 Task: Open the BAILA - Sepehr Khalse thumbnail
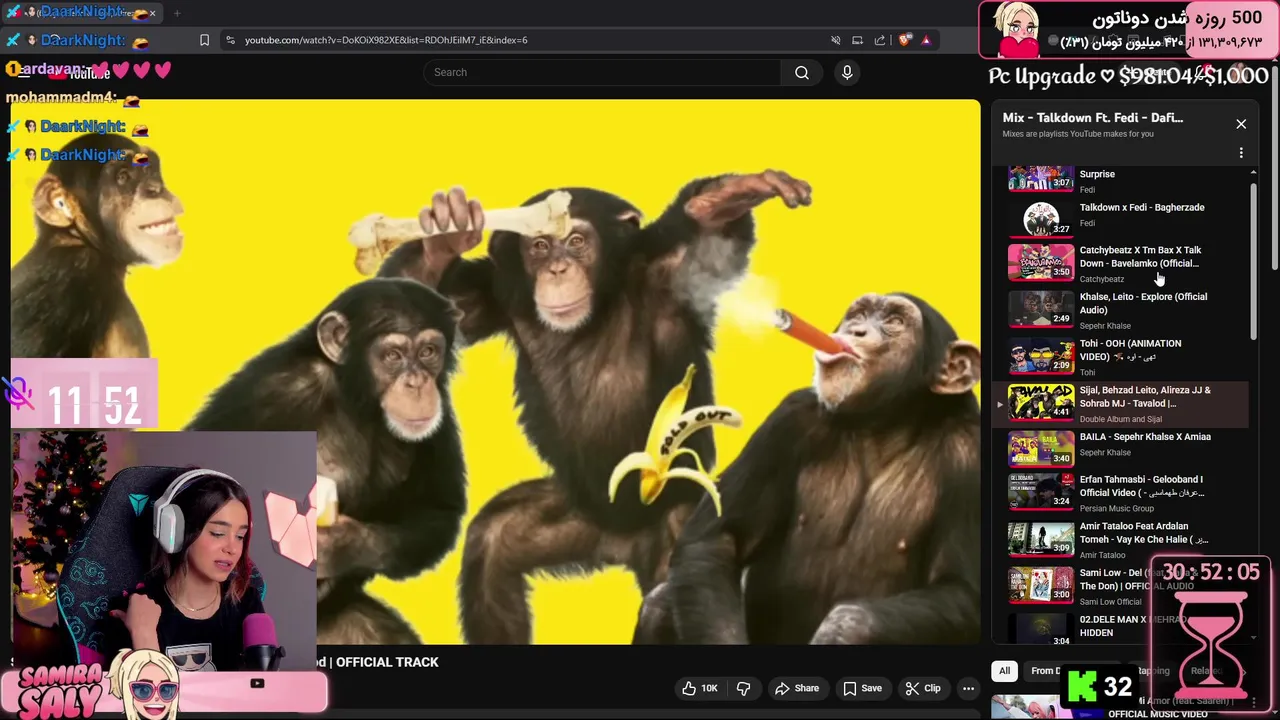pos(1041,449)
